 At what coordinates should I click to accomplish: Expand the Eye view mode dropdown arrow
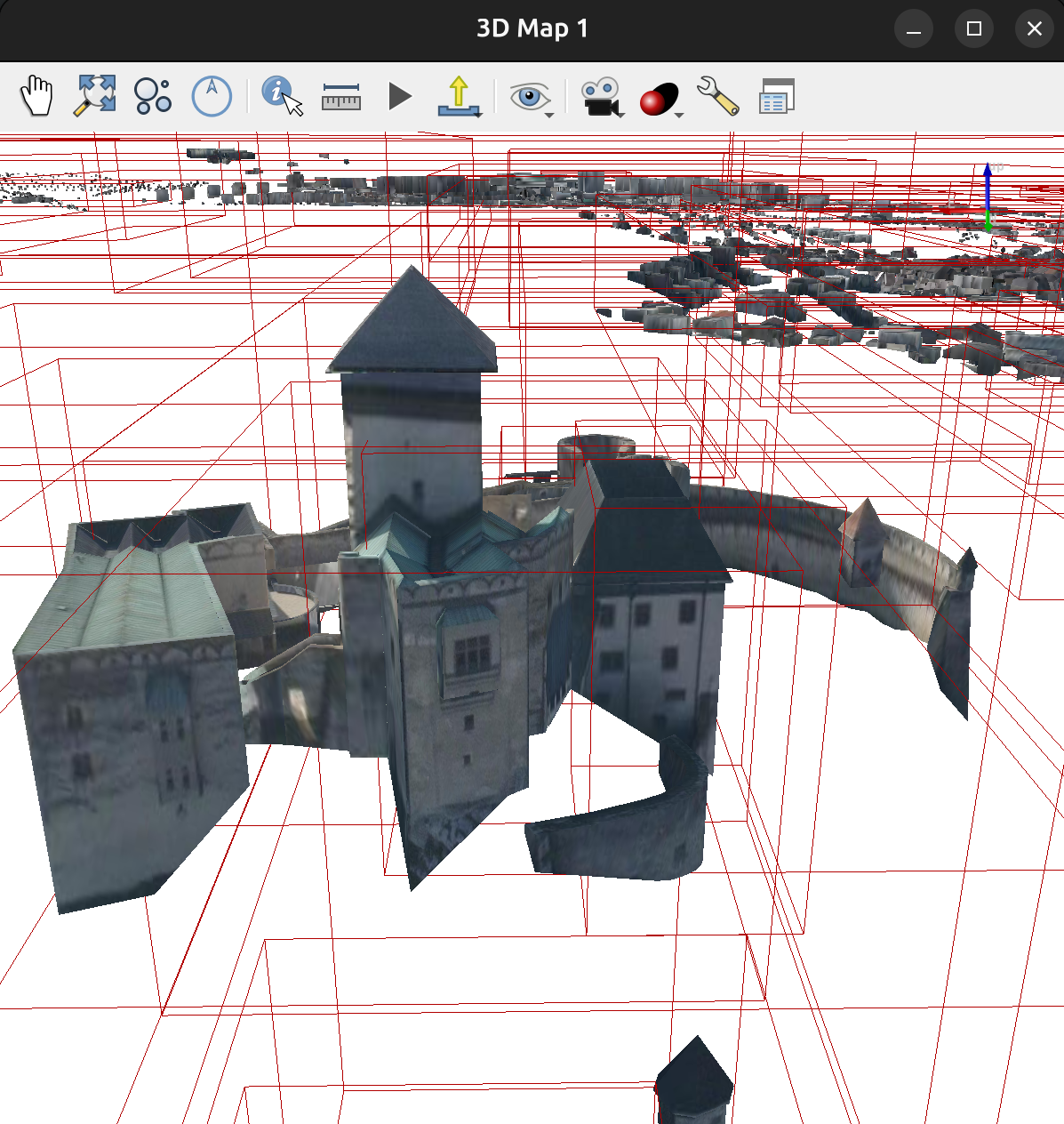tap(548, 114)
